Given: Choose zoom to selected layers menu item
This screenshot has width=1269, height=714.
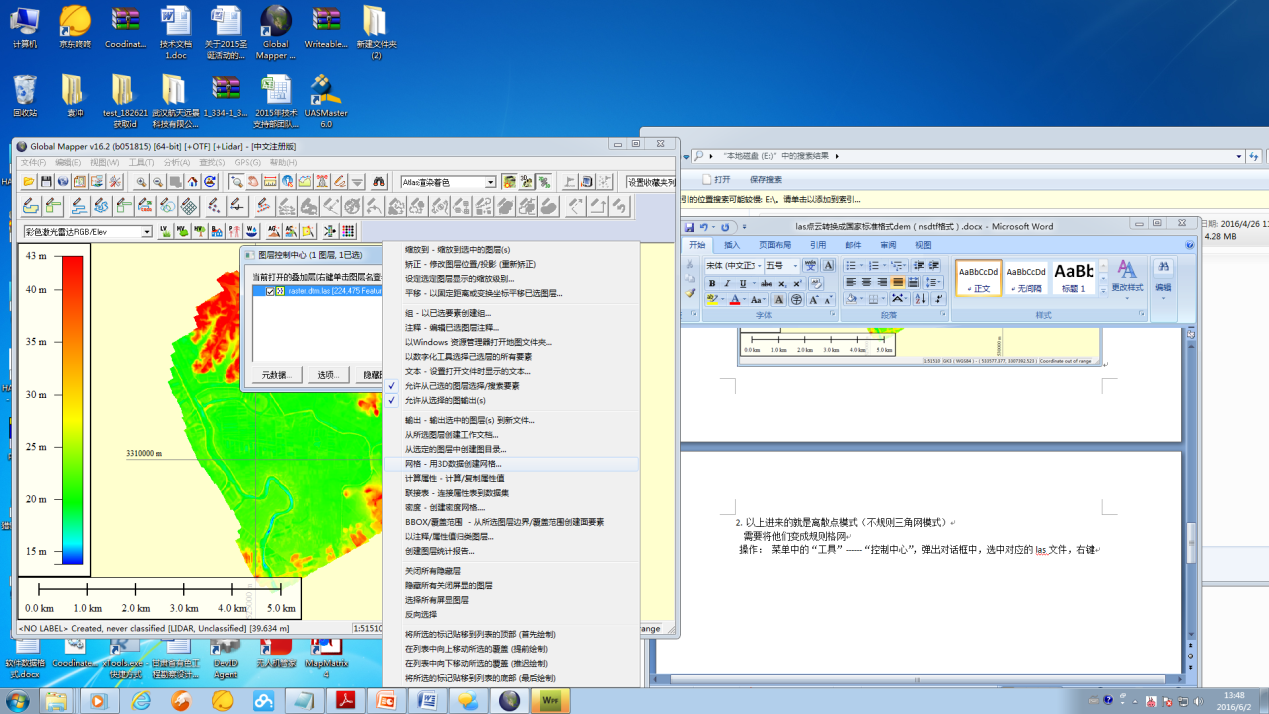Looking at the screenshot, I should 511,249.
